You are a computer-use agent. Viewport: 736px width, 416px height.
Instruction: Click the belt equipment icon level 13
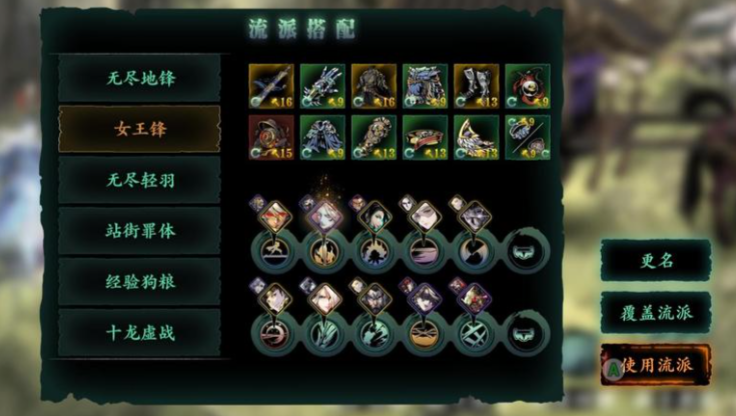[x=425, y=138]
